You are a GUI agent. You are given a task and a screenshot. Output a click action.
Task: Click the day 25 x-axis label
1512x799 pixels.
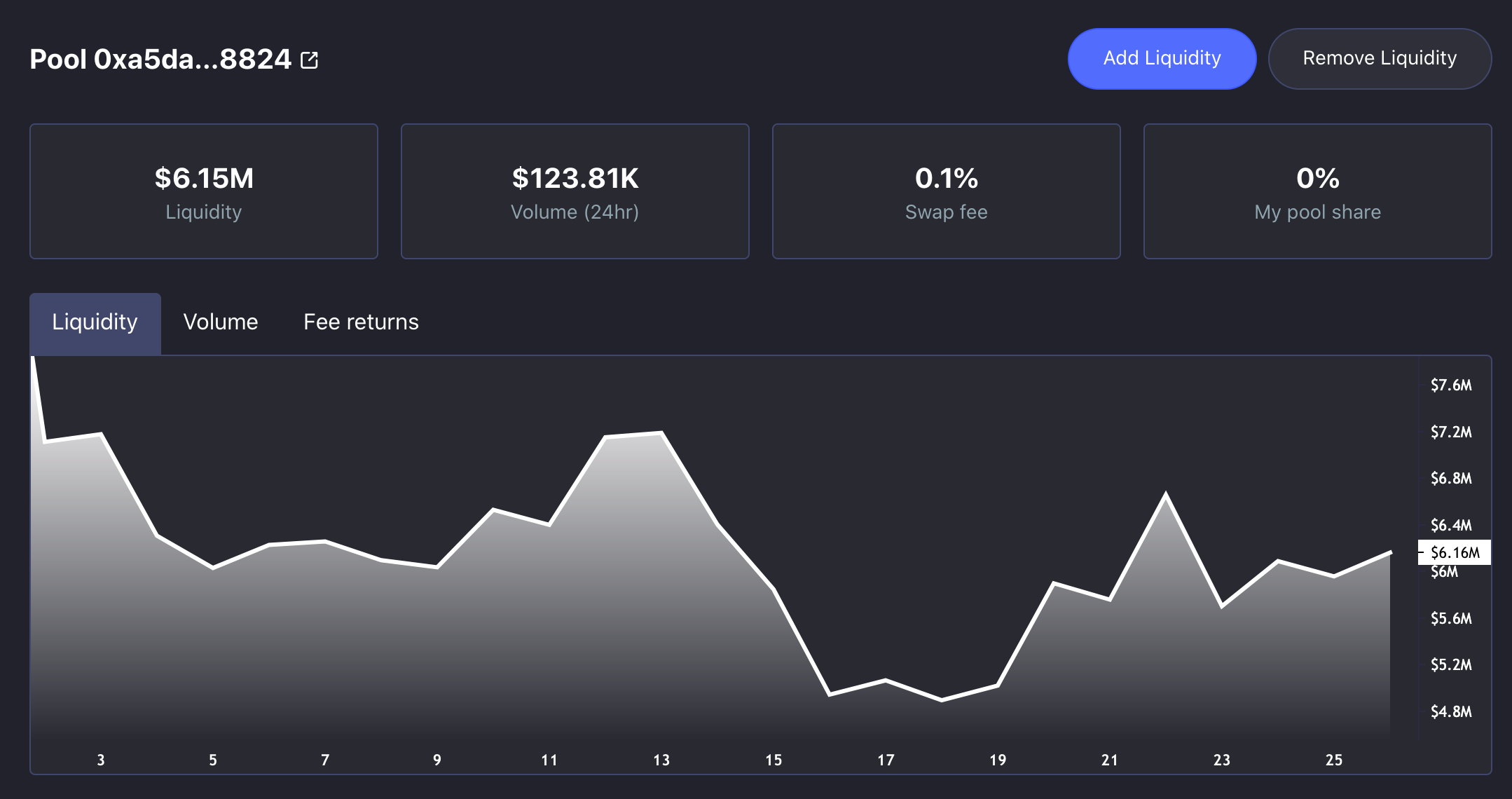click(x=1334, y=760)
